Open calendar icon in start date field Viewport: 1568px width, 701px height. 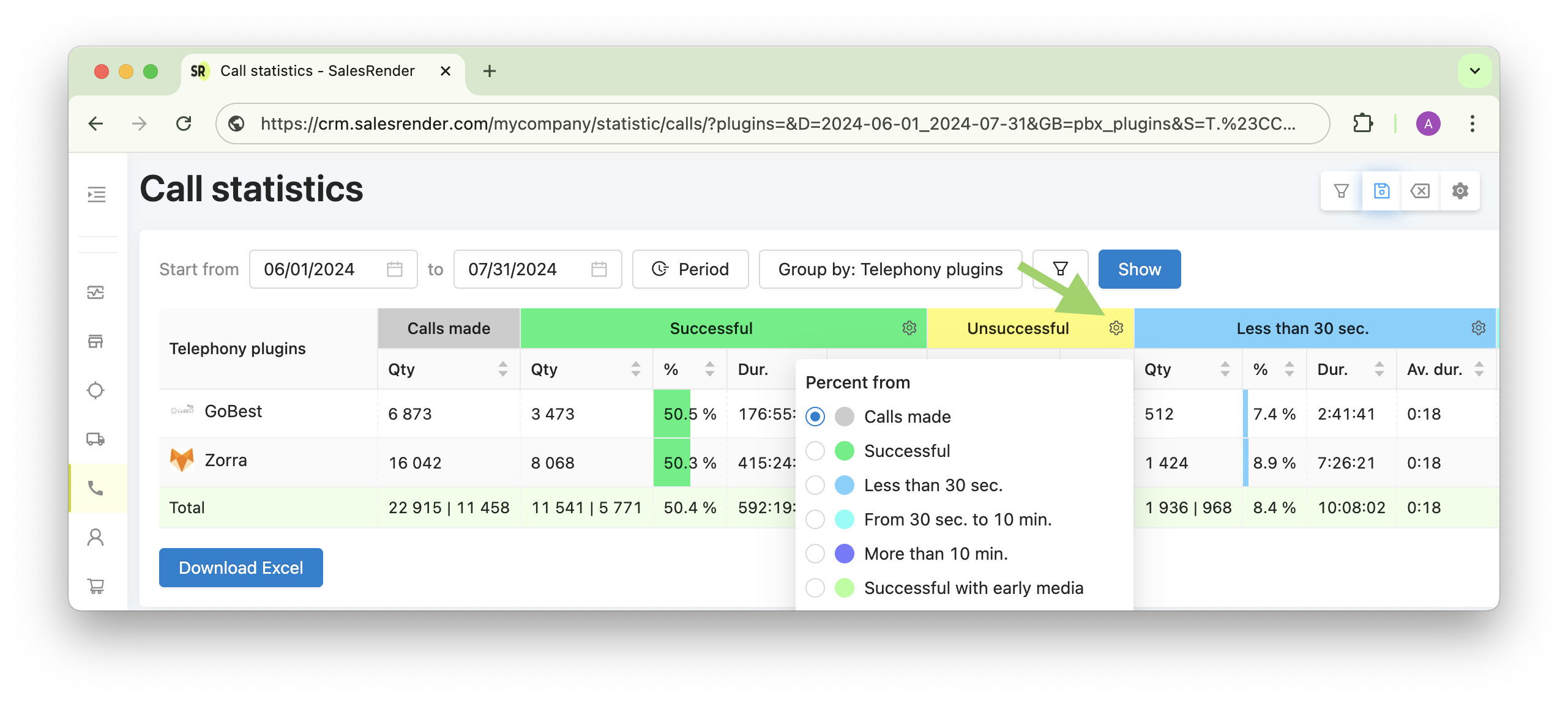click(x=395, y=269)
